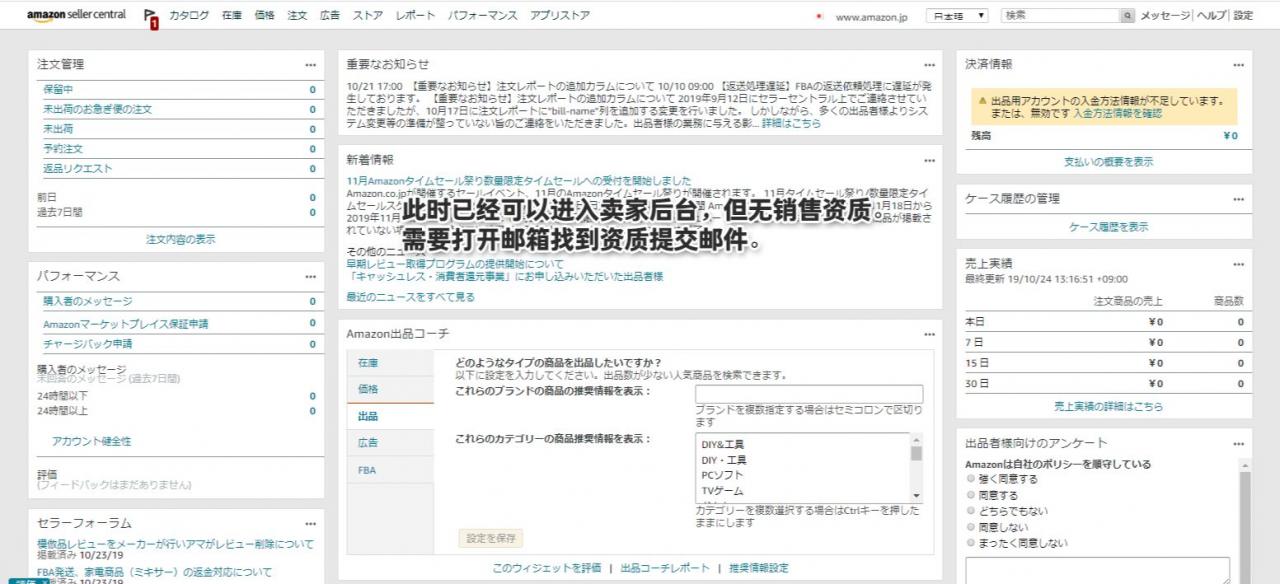Open the notification flag with badge 1

(150, 17)
